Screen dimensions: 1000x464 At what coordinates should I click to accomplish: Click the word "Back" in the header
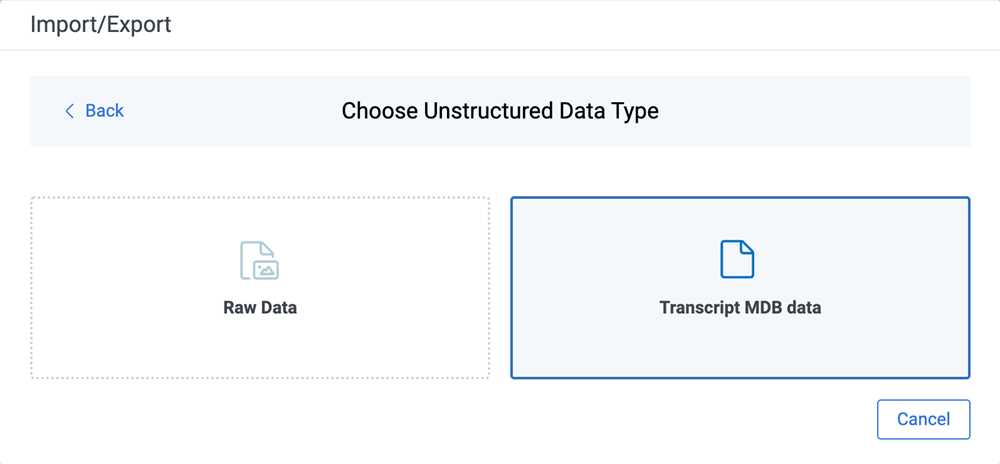105,111
